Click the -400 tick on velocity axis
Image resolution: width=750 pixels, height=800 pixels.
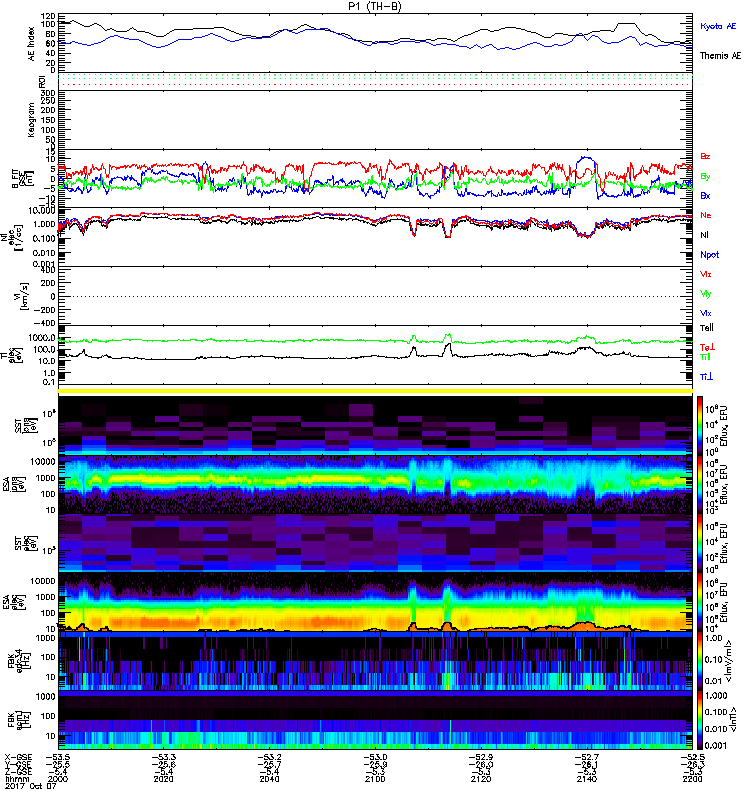click(45, 323)
